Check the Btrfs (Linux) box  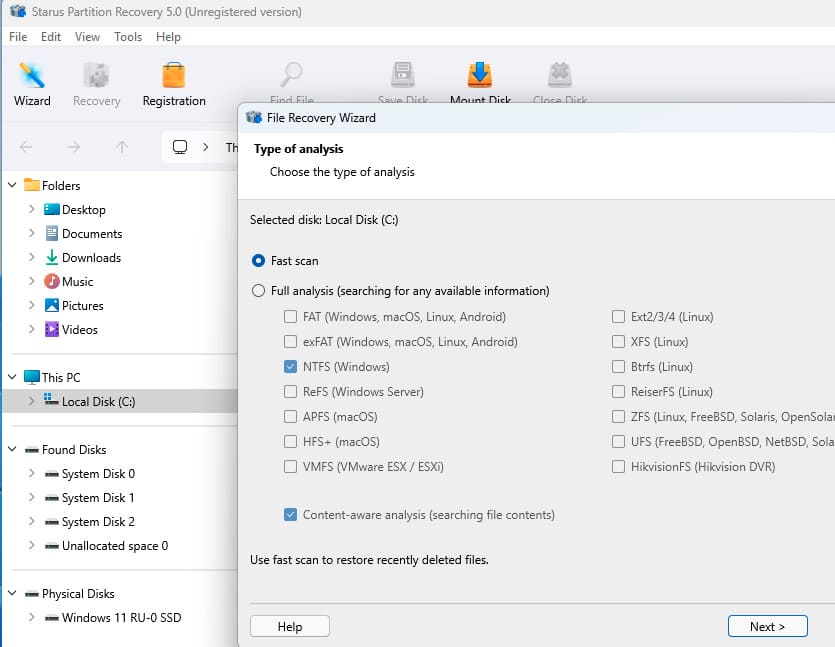click(x=618, y=366)
